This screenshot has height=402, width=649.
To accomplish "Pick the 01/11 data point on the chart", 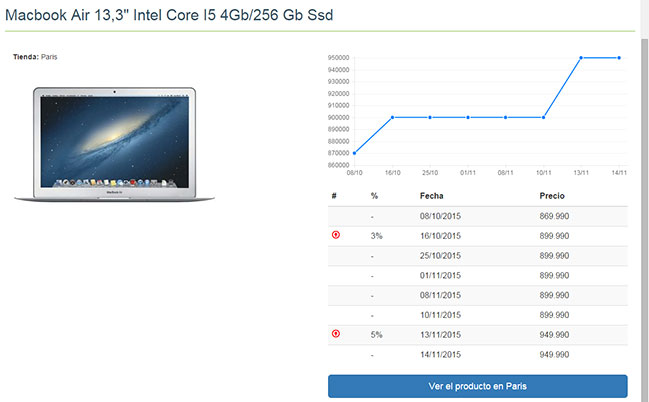I will [468, 117].
